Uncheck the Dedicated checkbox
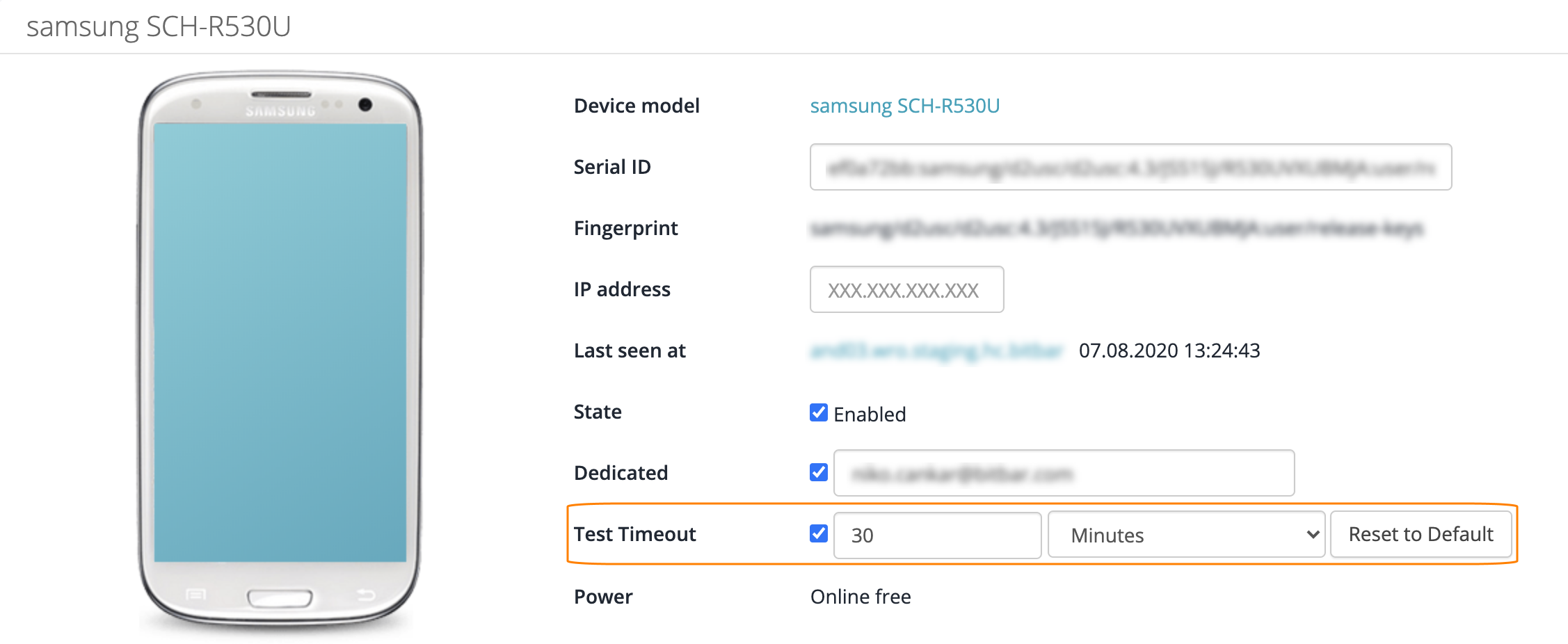1568x644 pixels. [x=818, y=473]
